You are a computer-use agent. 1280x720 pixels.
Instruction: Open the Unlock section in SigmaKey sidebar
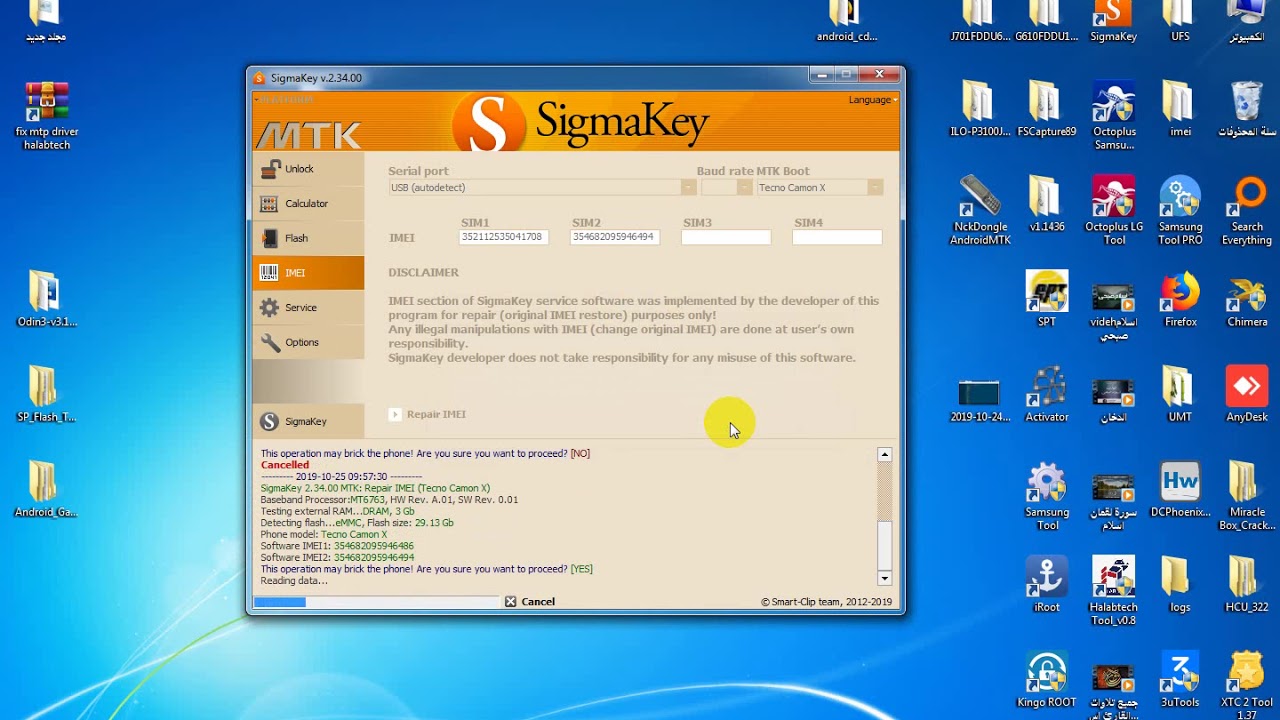pyautogui.click(x=308, y=169)
